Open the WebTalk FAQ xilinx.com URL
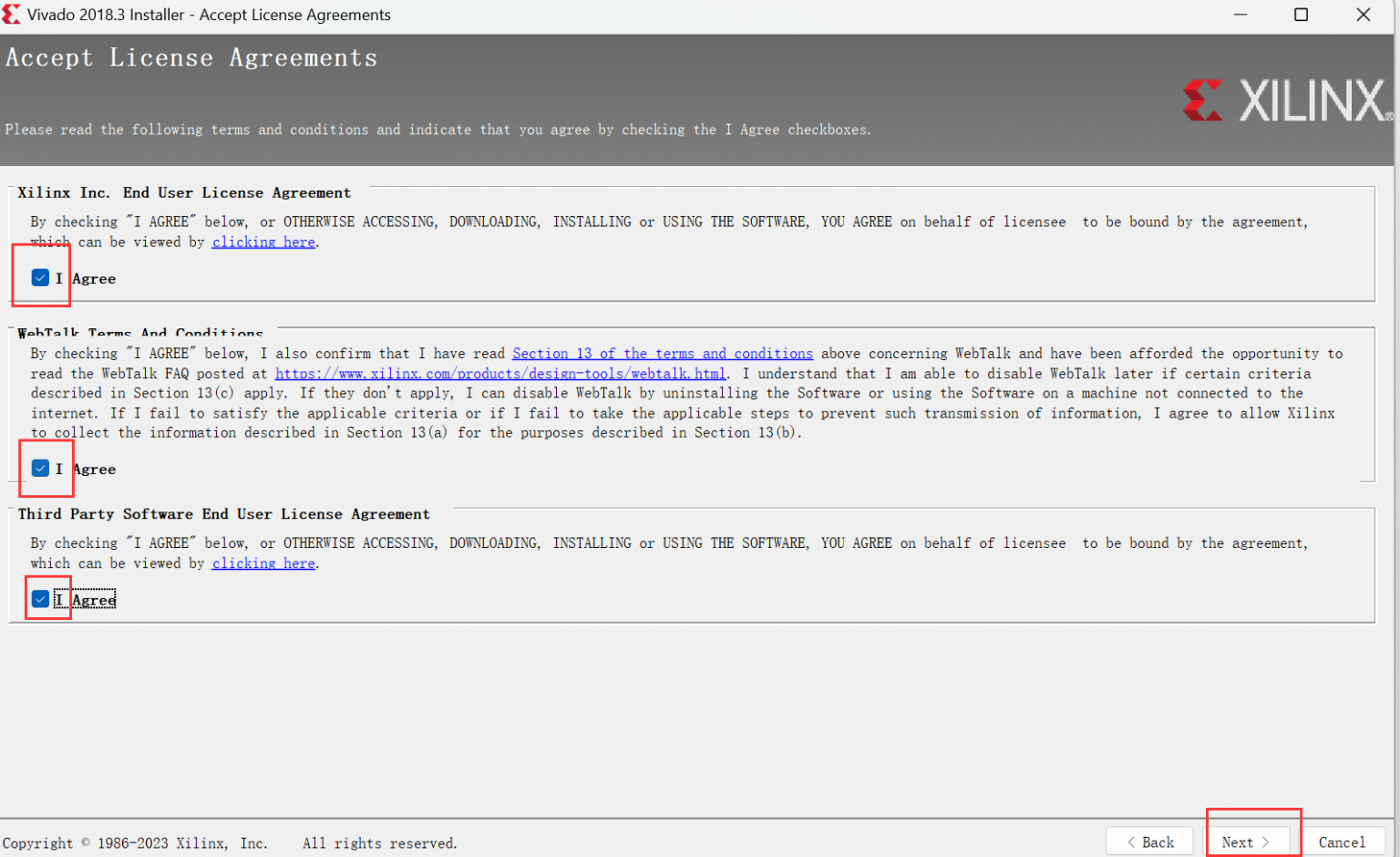This screenshot has height=857, width=1400. point(500,374)
